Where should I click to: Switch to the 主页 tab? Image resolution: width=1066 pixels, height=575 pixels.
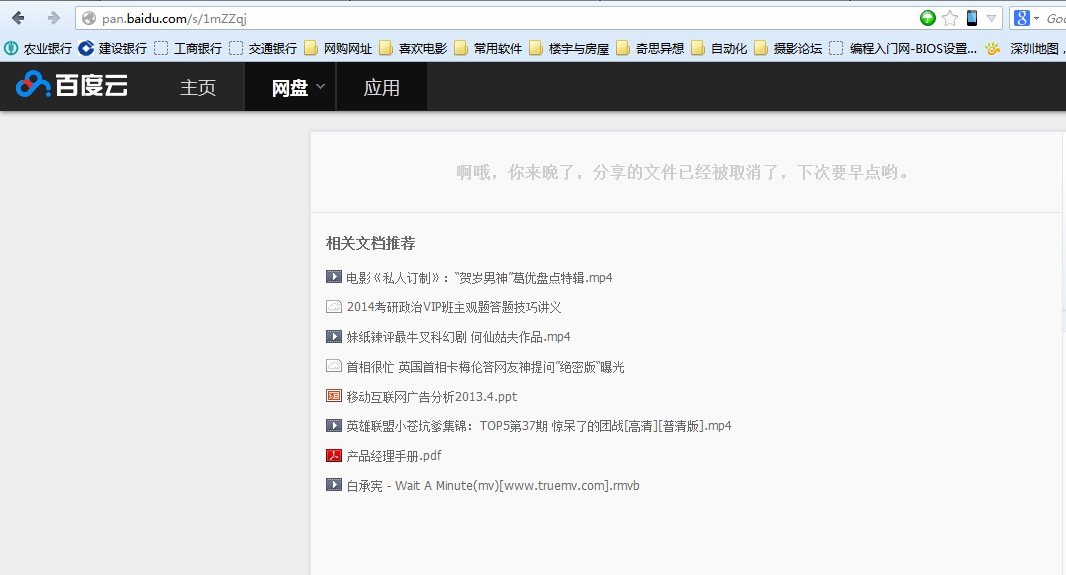198,88
